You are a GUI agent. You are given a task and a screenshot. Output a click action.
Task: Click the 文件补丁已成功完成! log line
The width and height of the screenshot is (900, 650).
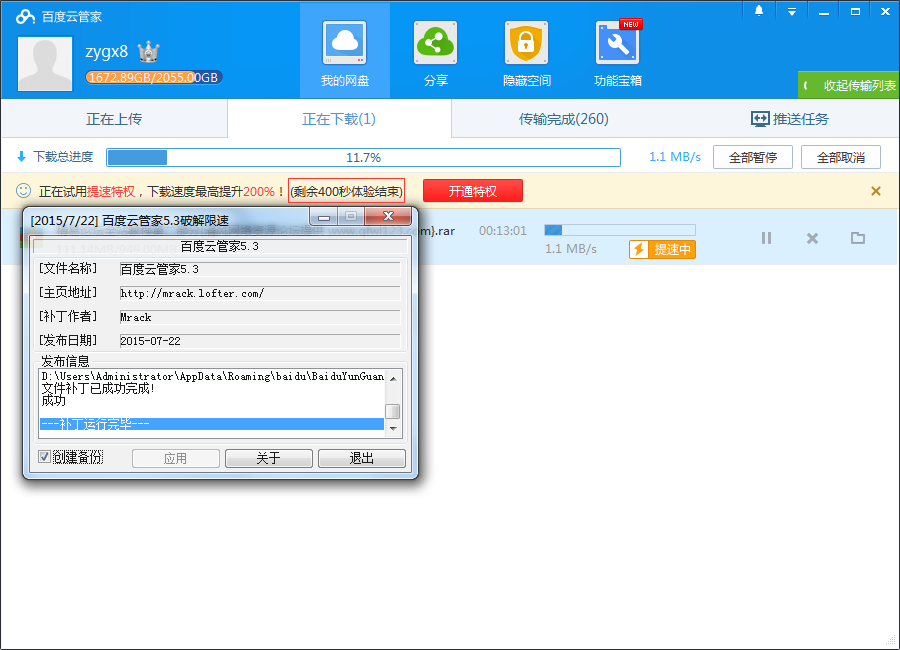point(98,388)
